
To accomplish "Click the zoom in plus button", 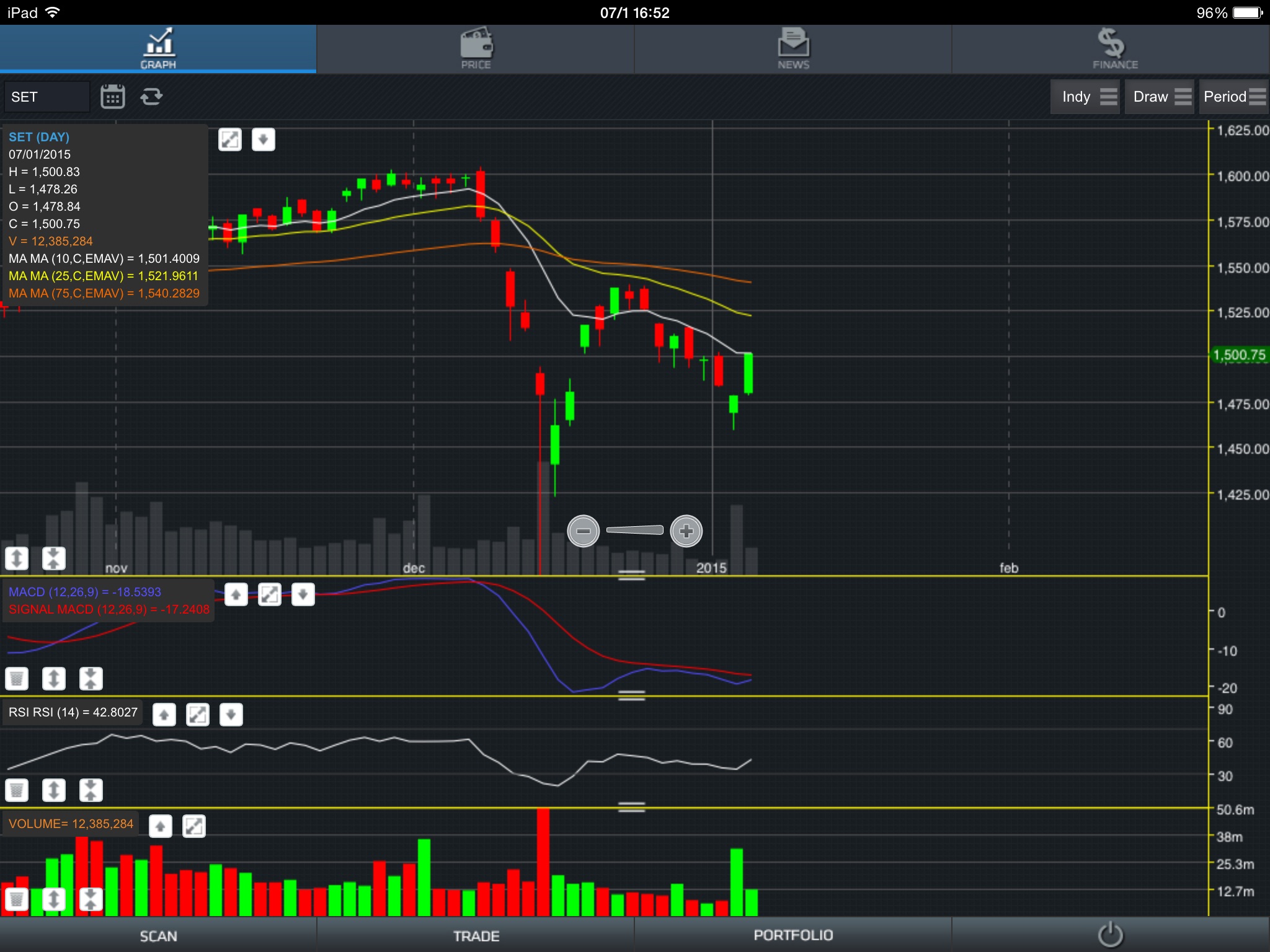I will (686, 531).
